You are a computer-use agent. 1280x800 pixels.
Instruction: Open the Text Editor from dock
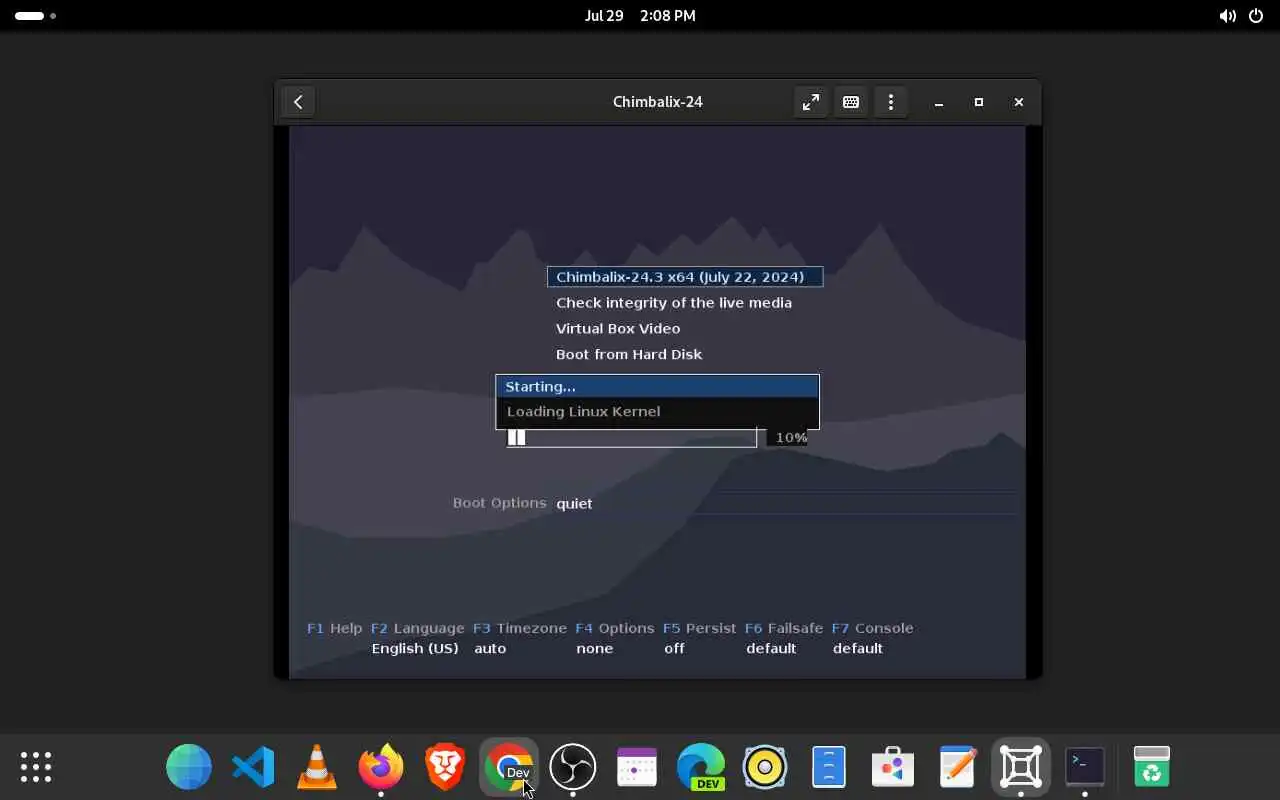coord(957,767)
